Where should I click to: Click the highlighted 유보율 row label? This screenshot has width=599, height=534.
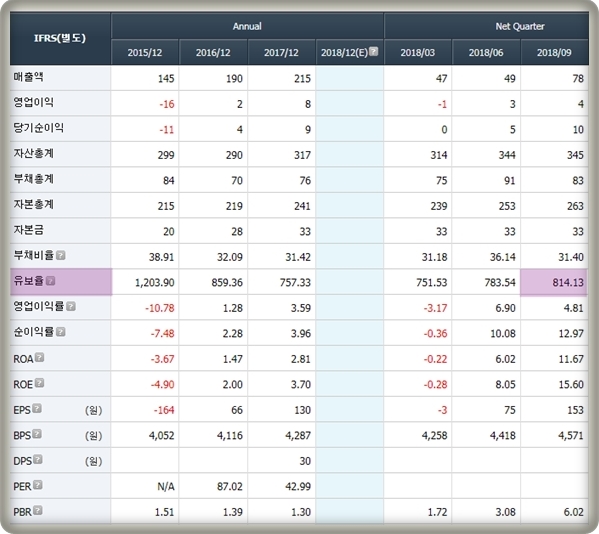coord(61,282)
